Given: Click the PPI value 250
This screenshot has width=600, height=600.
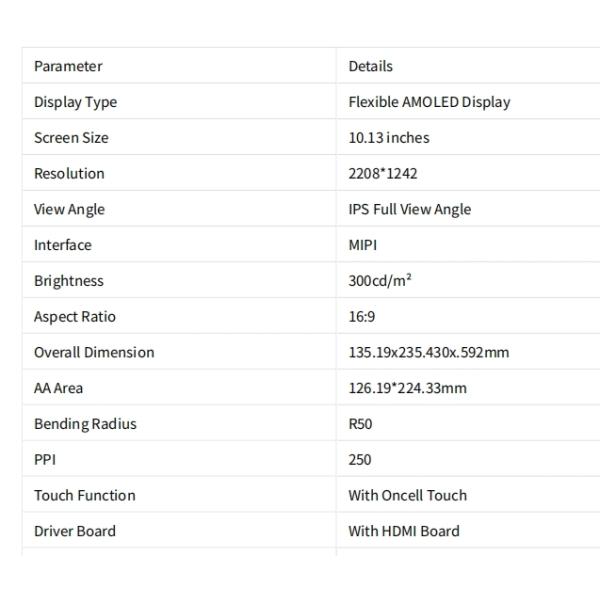Looking at the screenshot, I should [359, 460].
